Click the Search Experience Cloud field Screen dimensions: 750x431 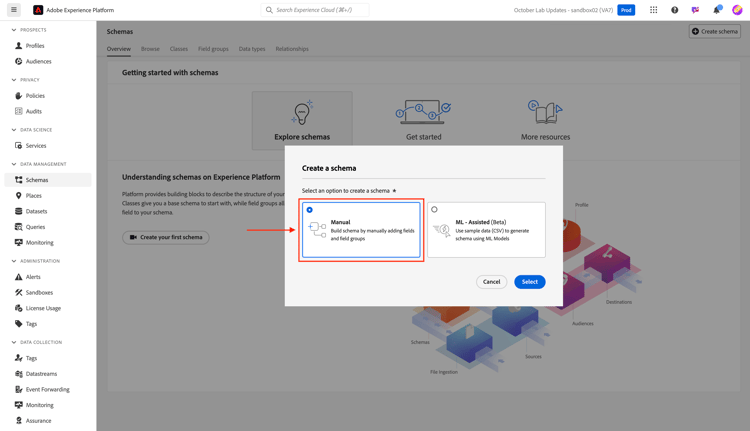(x=315, y=10)
